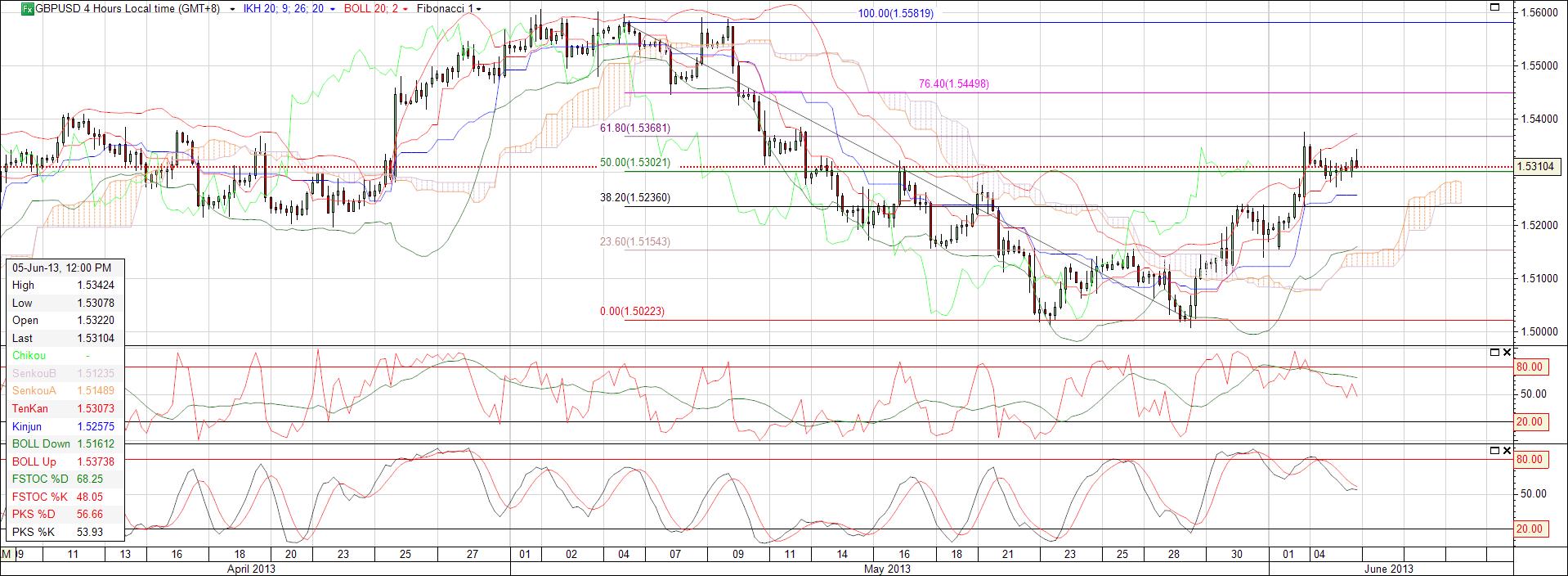This screenshot has width=1568, height=576.
Task: Click the 76.40(1.54498) Fibonacci label
Action: pyautogui.click(x=953, y=83)
